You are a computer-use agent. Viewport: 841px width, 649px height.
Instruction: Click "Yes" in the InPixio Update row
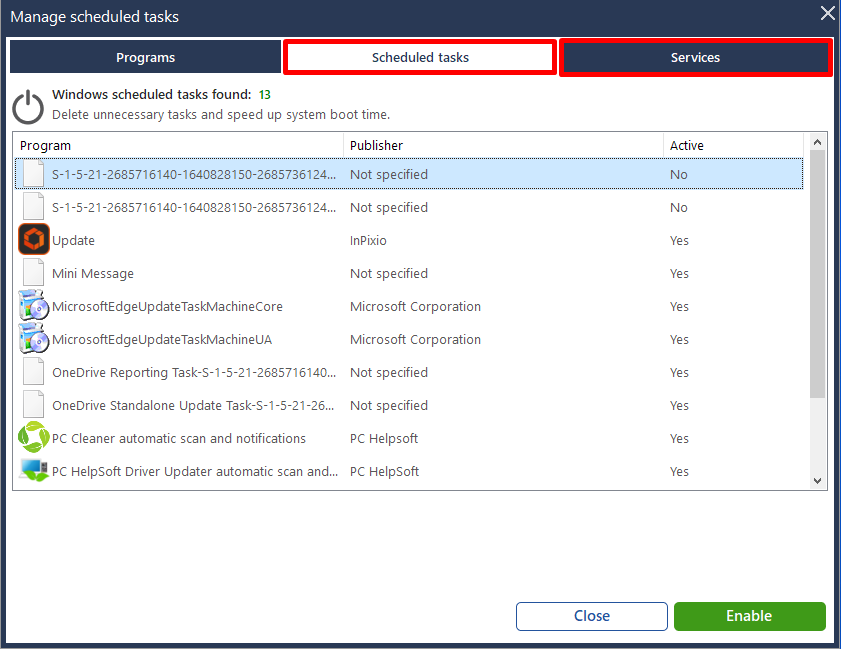679,240
